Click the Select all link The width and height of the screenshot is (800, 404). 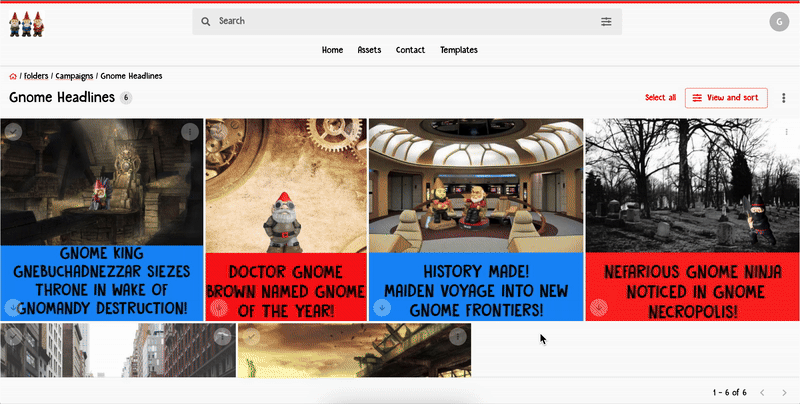[660, 98]
